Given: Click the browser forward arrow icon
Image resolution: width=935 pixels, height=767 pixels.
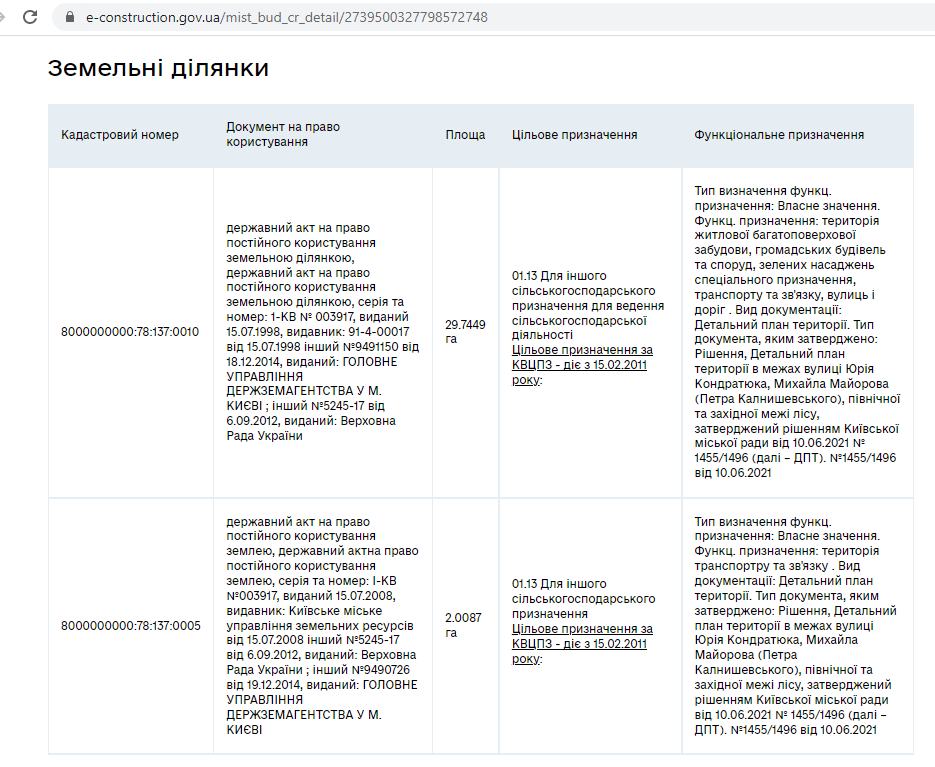Looking at the screenshot, I should [x=3, y=17].
